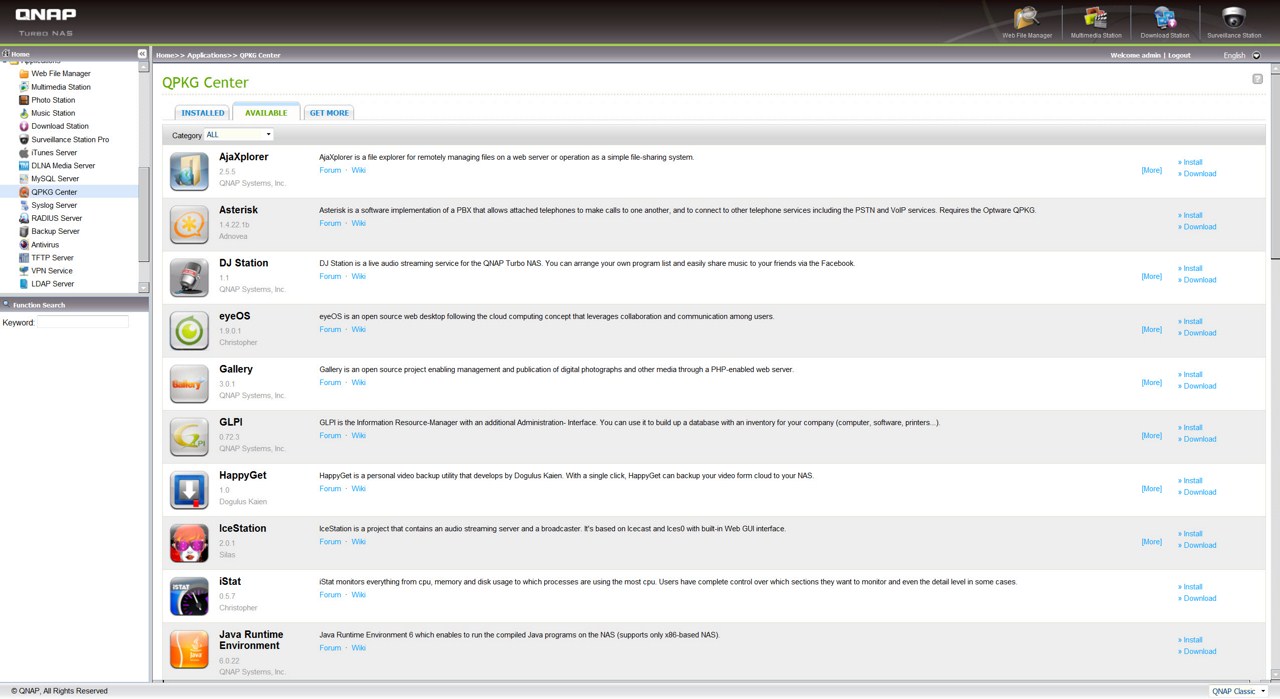Open the QNAP Classic theme dropdown

tap(1238, 691)
